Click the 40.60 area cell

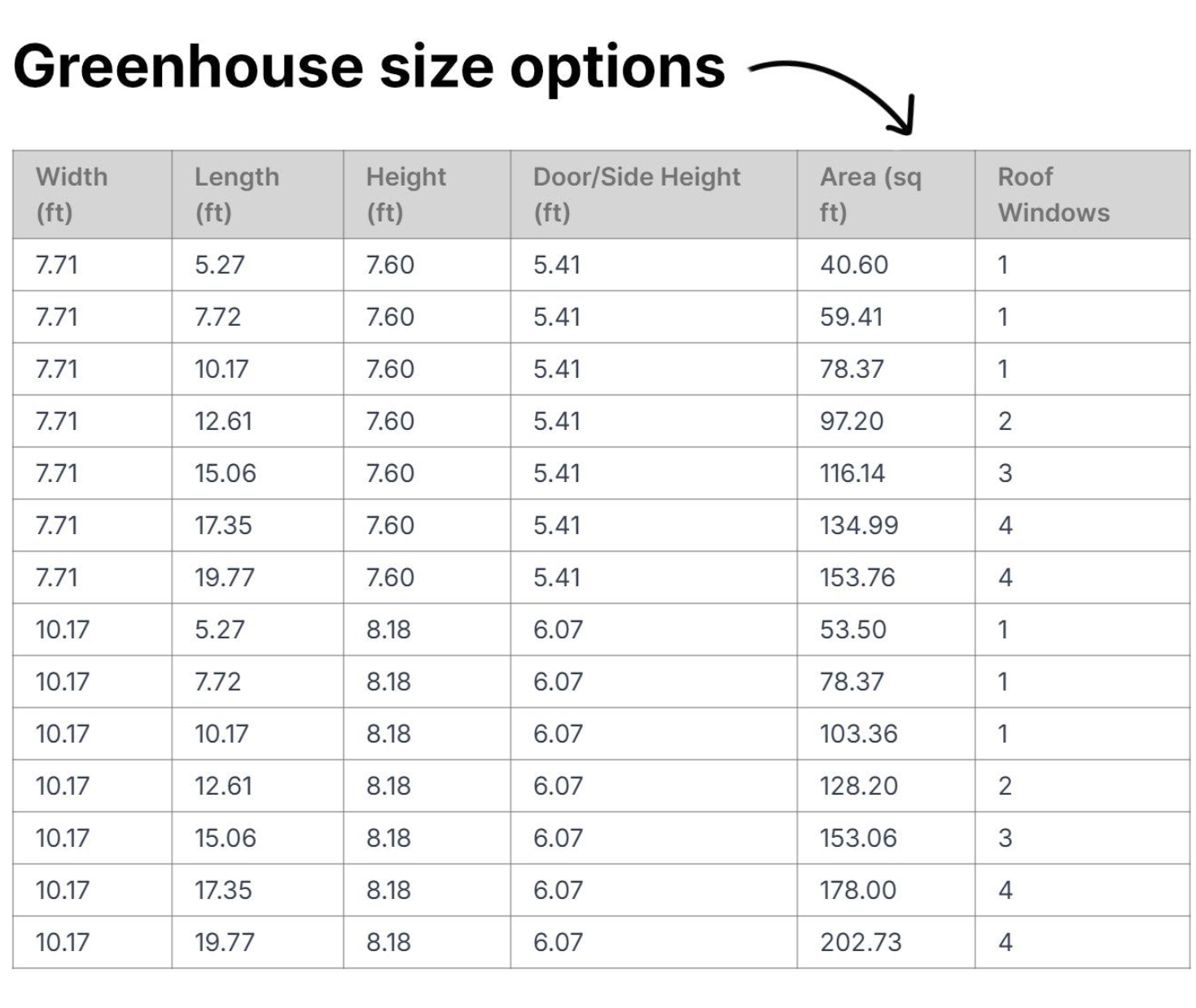(x=854, y=265)
